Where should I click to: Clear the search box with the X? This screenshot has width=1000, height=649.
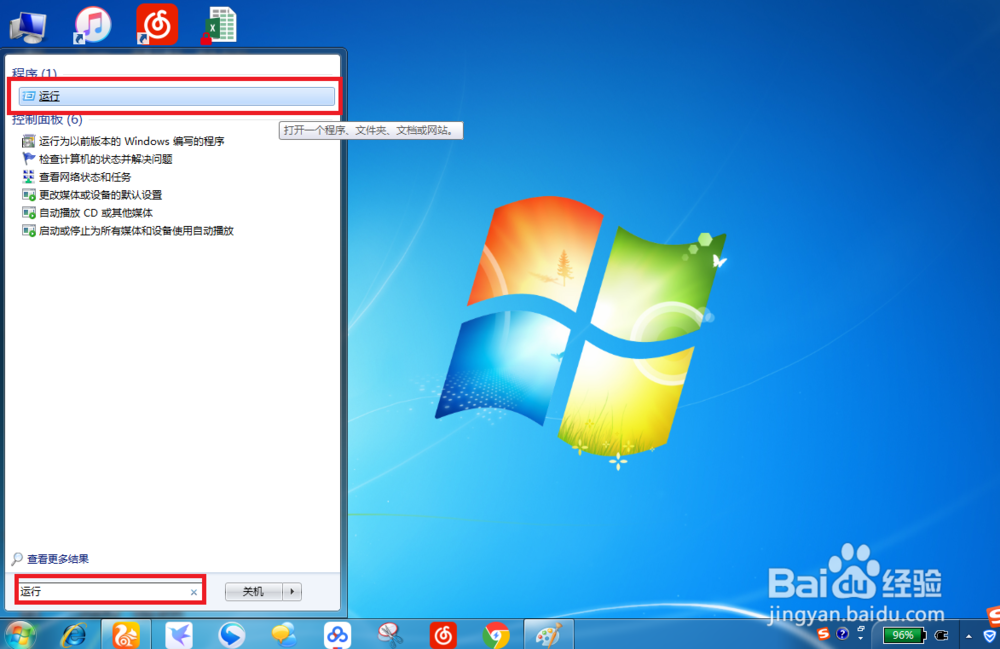pos(194,592)
